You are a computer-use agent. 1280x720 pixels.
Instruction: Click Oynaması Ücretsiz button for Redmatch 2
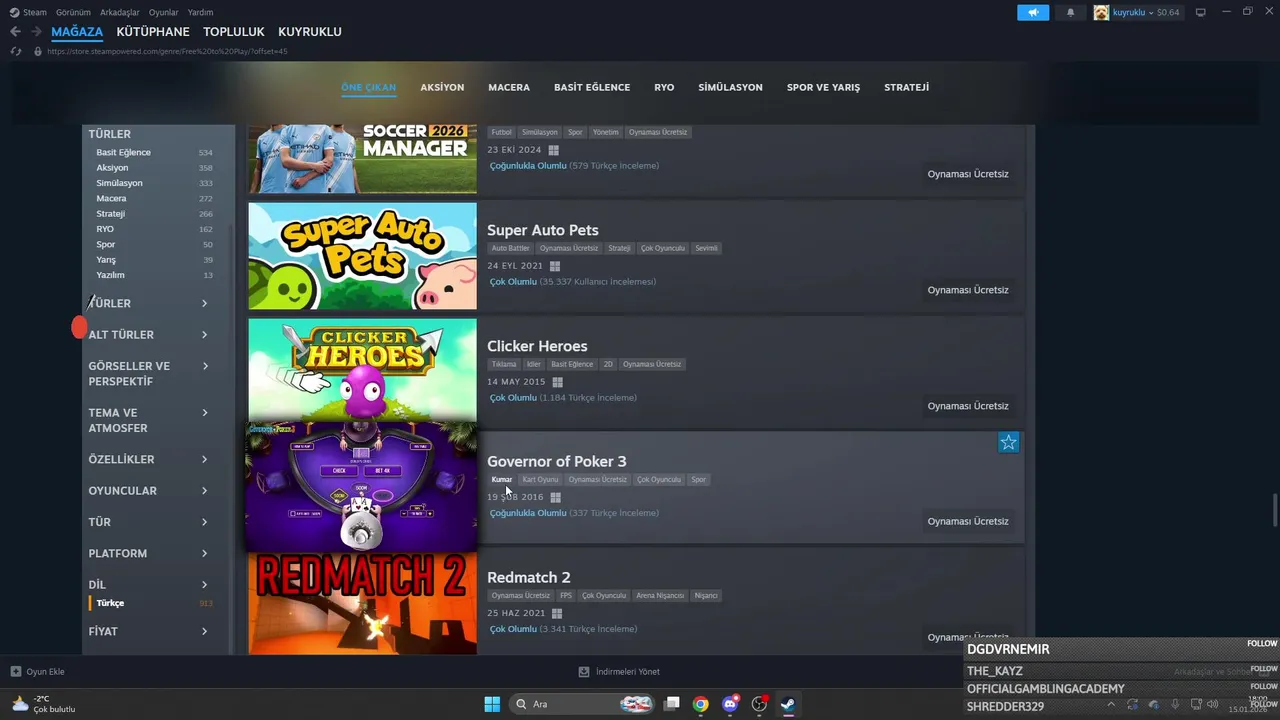pyautogui.click(x=967, y=637)
